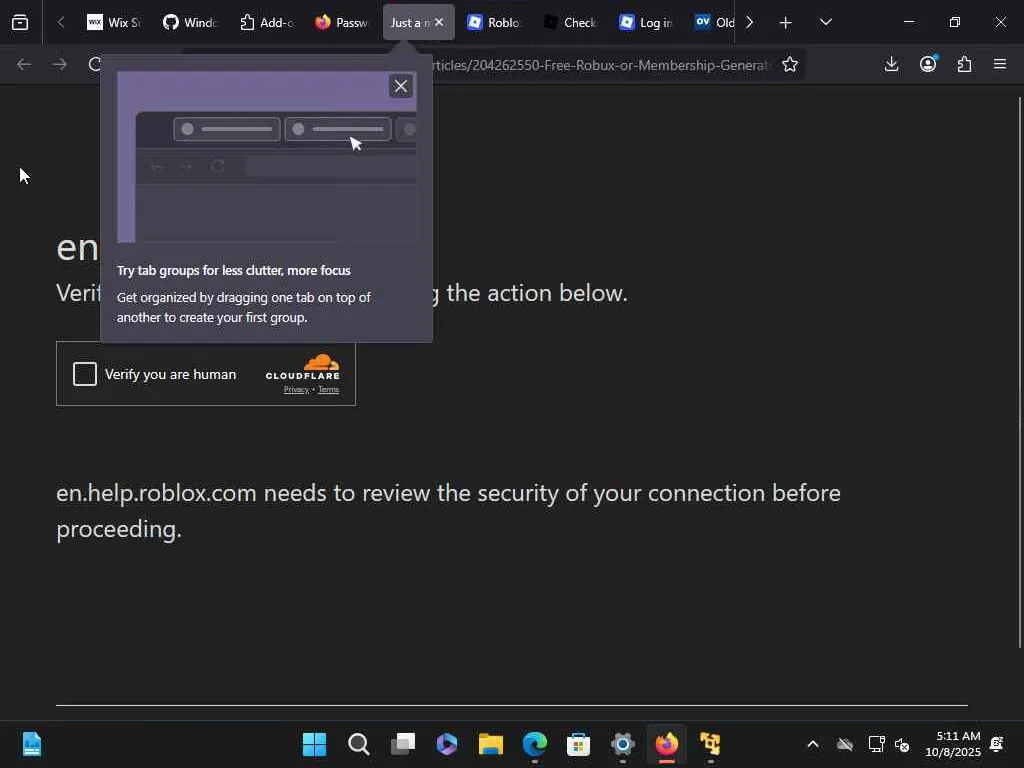Switch to the Add-ons tab
Viewport: 1024px width, 768px height.
point(266,23)
